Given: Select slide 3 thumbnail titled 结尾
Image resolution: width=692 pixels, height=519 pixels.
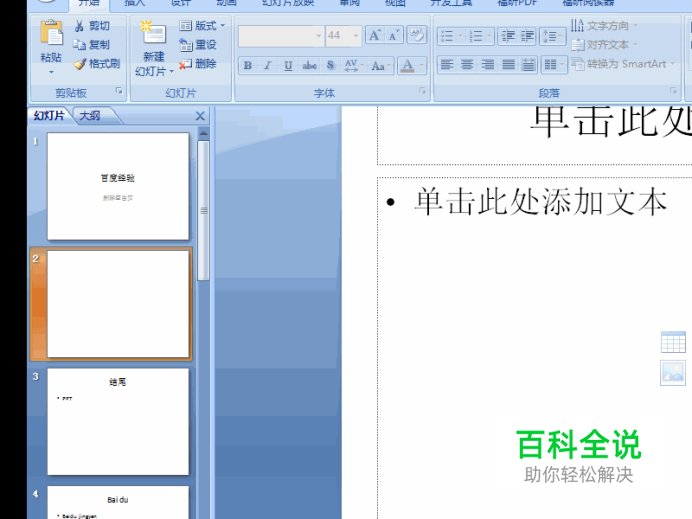Looking at the screenshot, I should pos(118,422).
